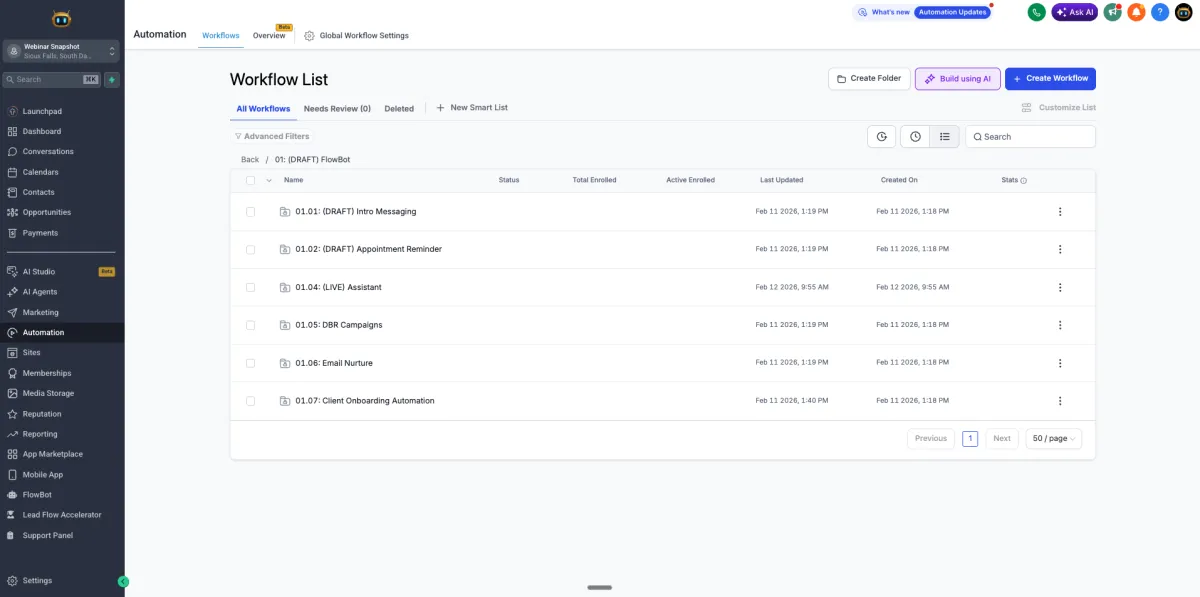Click the Build using AI button
1200x597 pixels.
coord(957,78)
